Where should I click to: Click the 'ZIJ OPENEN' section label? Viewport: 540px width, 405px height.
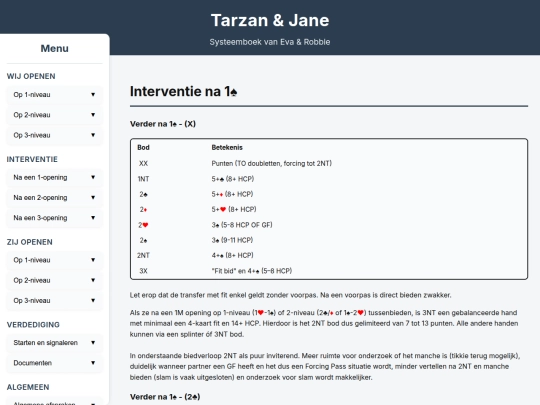(x=30, y=242)
